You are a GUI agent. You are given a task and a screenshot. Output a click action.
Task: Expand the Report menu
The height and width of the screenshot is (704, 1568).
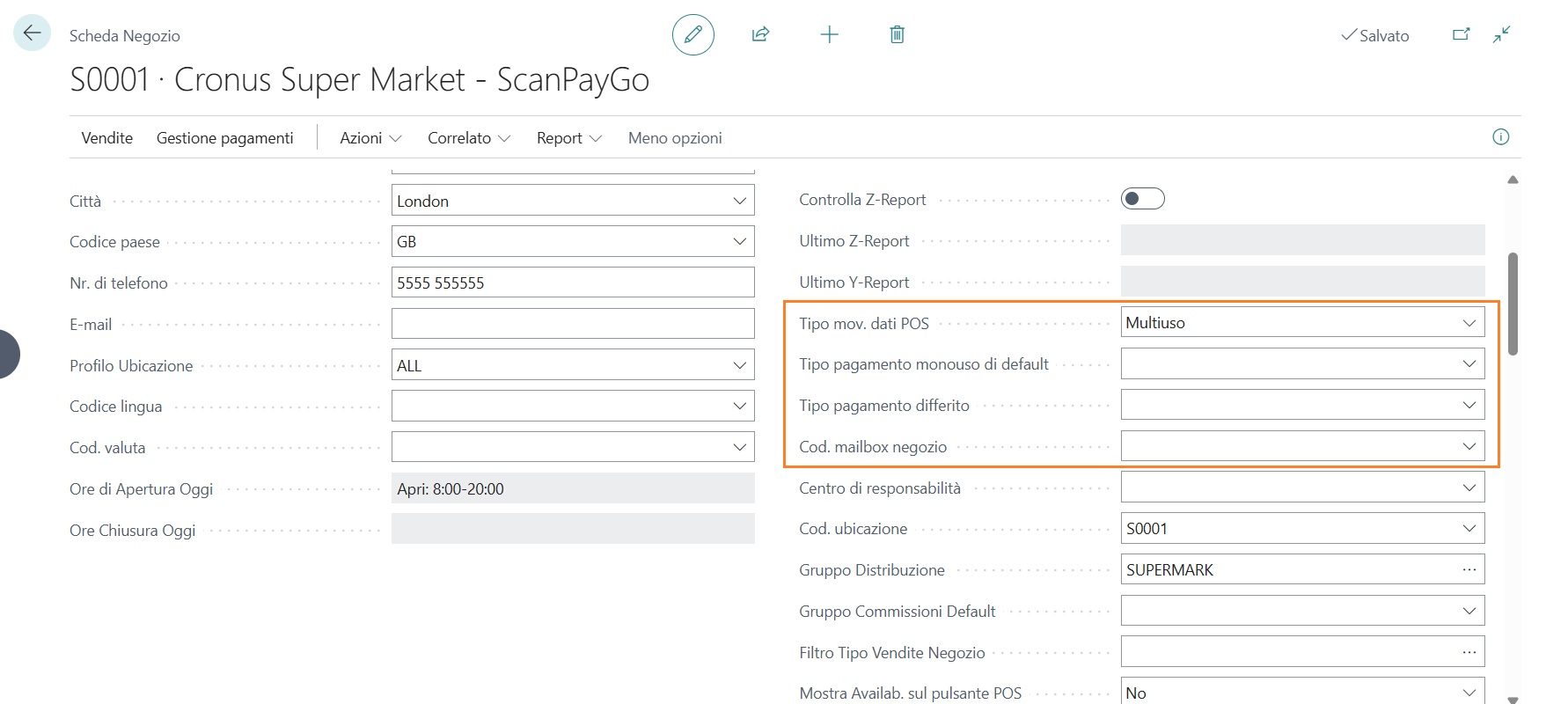(x=569, y=138)
